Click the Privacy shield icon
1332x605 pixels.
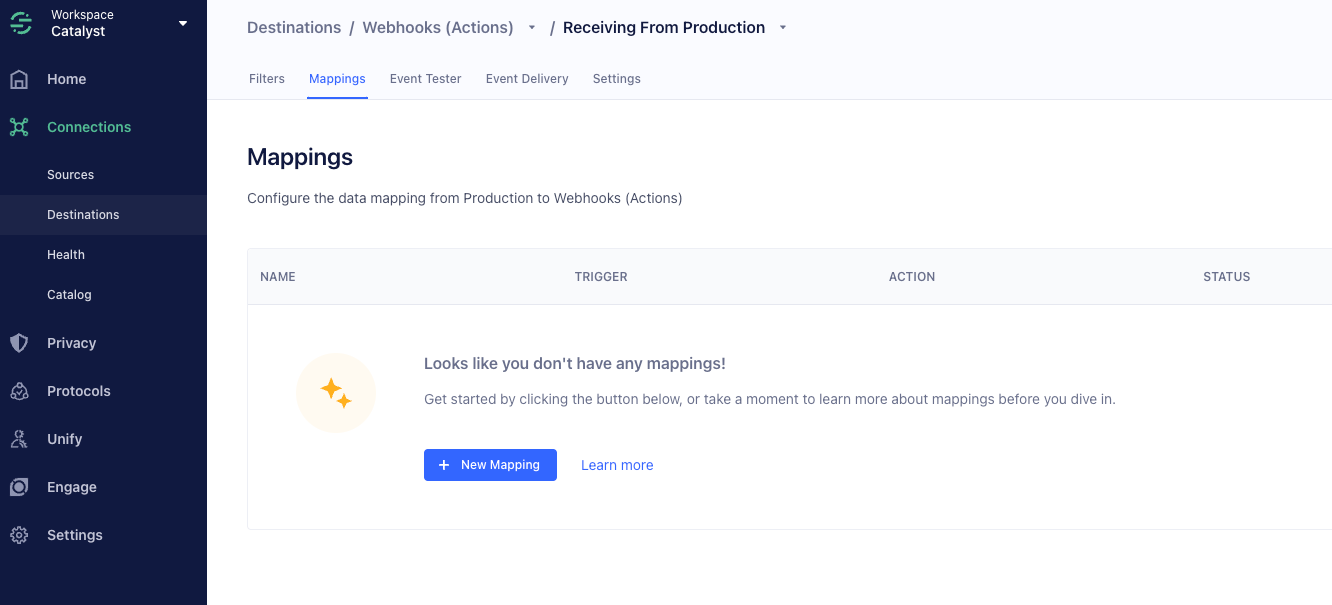pyautogui.click(x=19, y=343)
